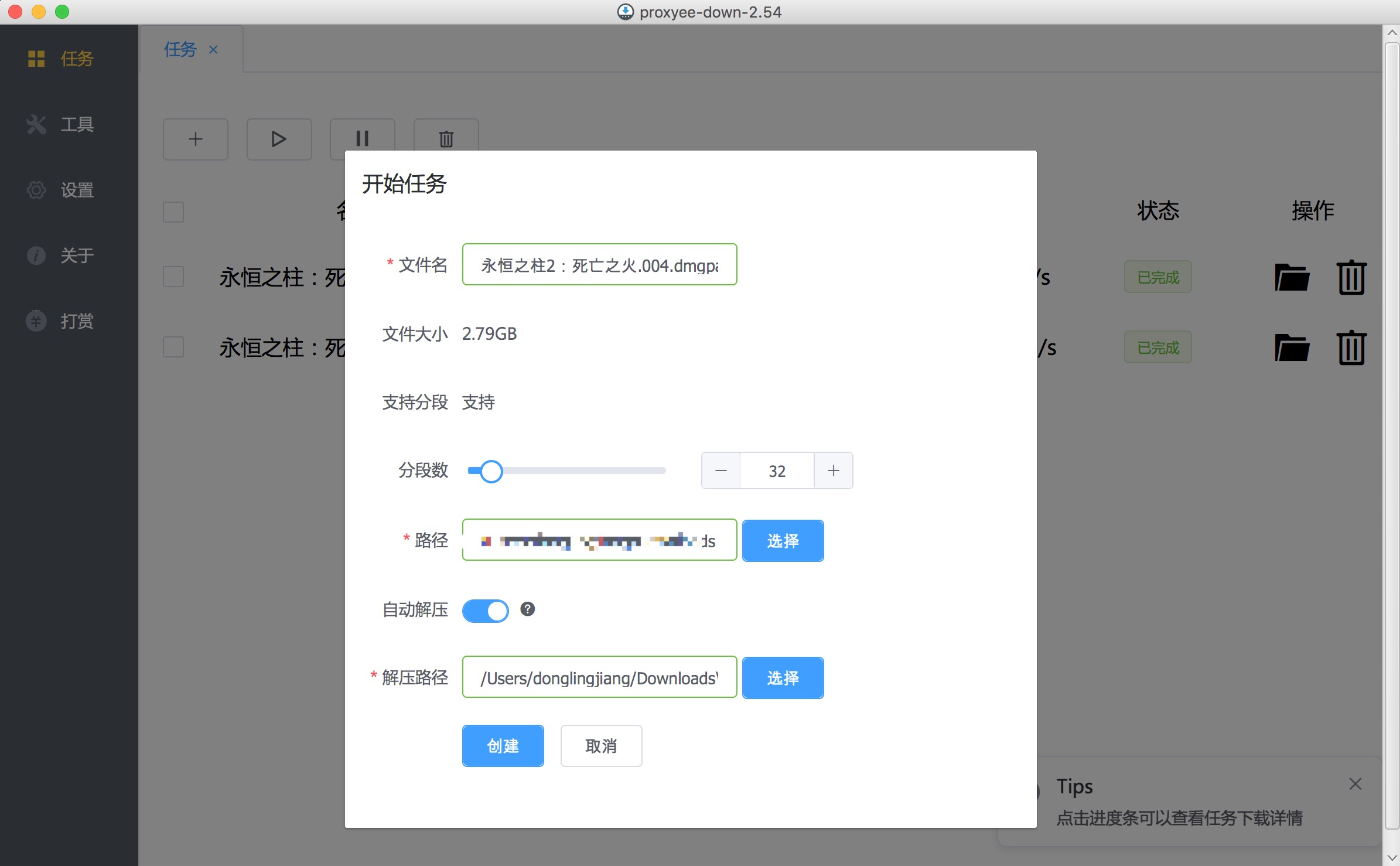Screen dimensions: 1400x866
Task: Open the 关于 about page in sidebar
Action: point(61,255)
